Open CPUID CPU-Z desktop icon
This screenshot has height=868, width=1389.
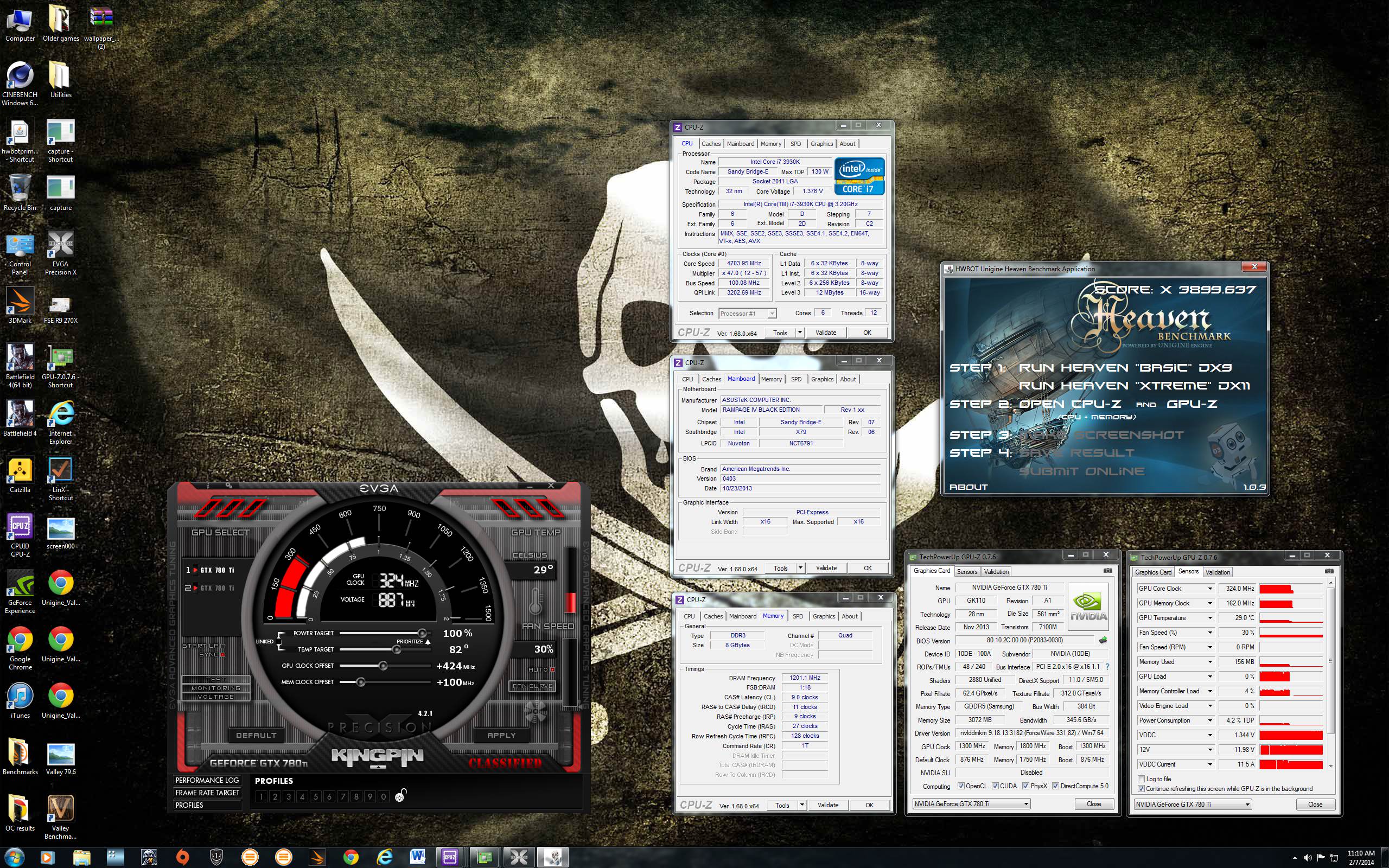20,535
